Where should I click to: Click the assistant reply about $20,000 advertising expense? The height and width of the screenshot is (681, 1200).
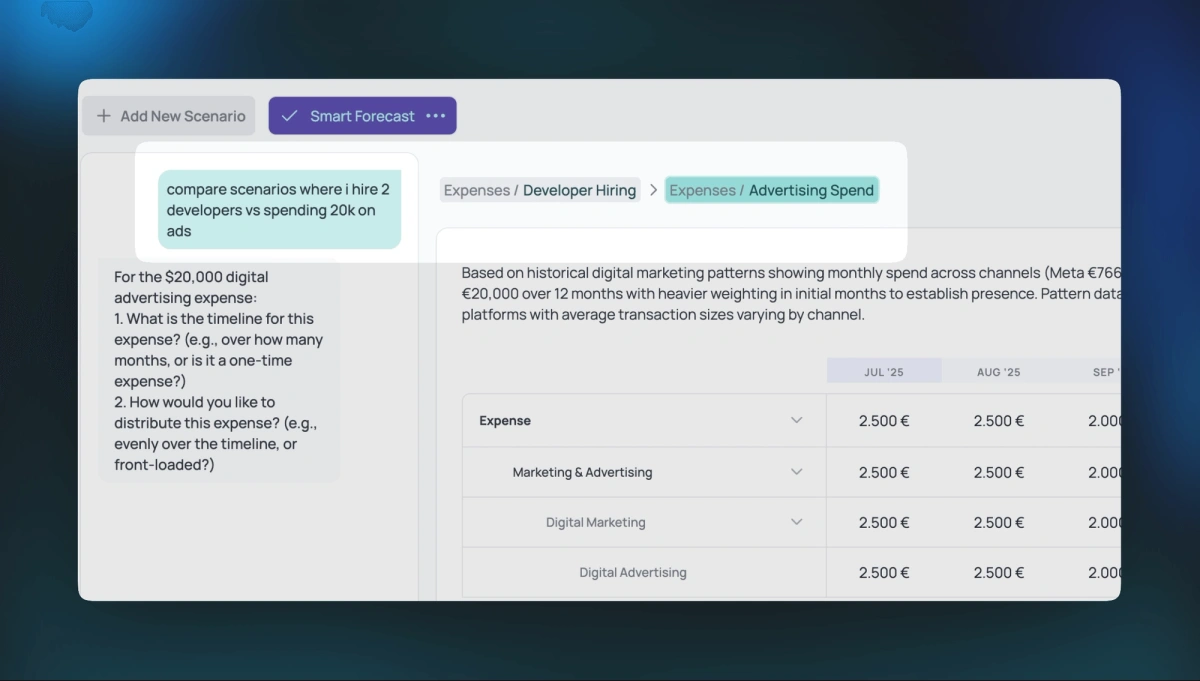click(x=219, y=370)
